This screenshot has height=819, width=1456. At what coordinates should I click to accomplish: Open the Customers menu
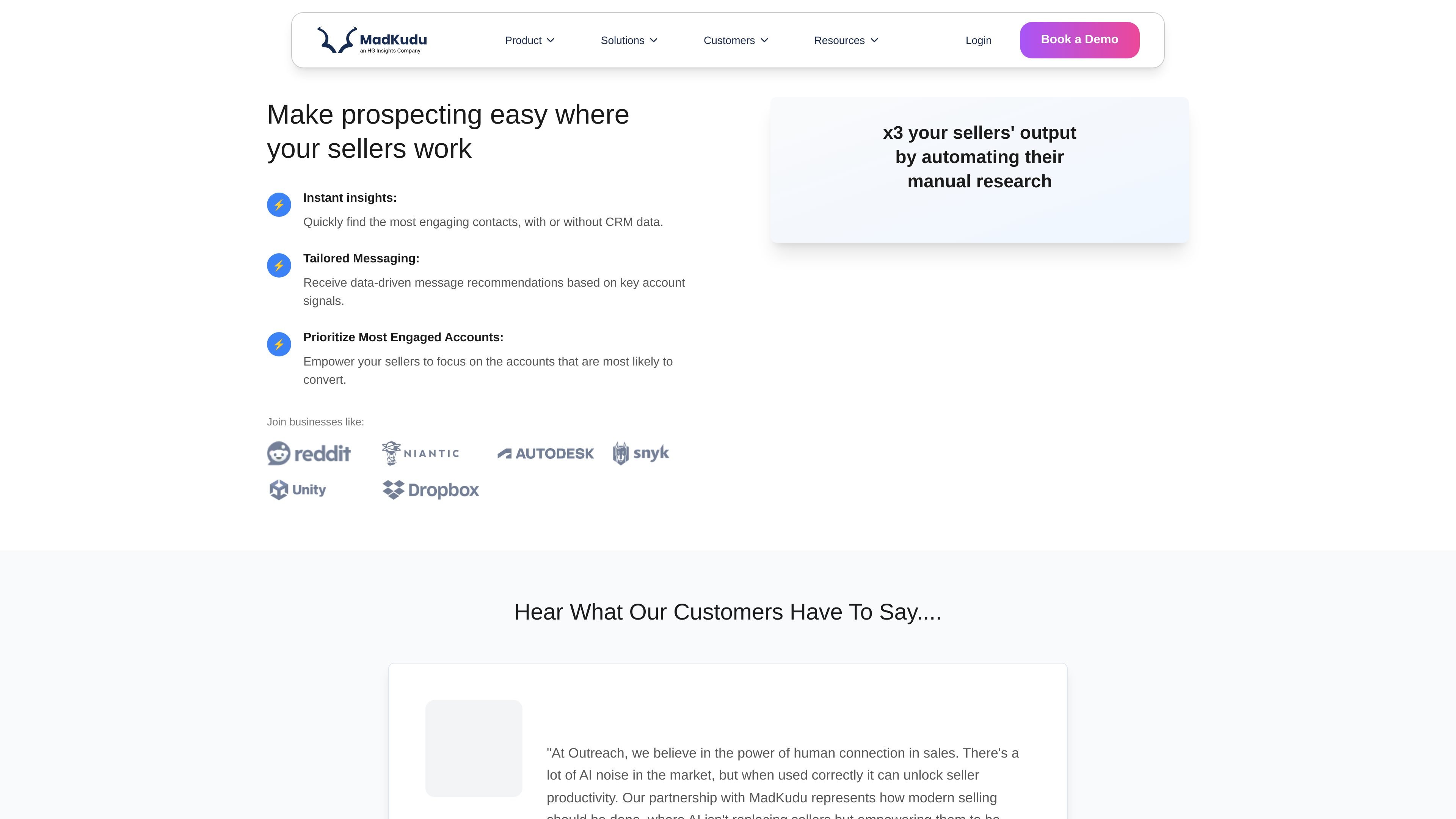point(736,40)
